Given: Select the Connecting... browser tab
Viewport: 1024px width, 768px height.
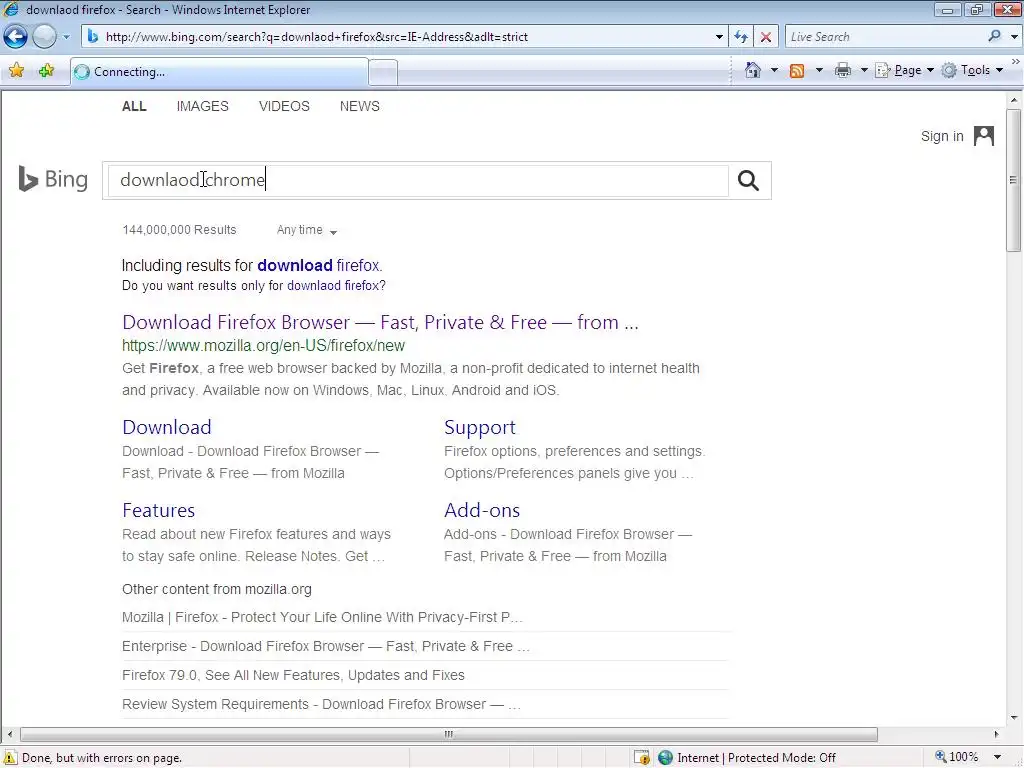Looking at the screenshot, I should 219,72.
